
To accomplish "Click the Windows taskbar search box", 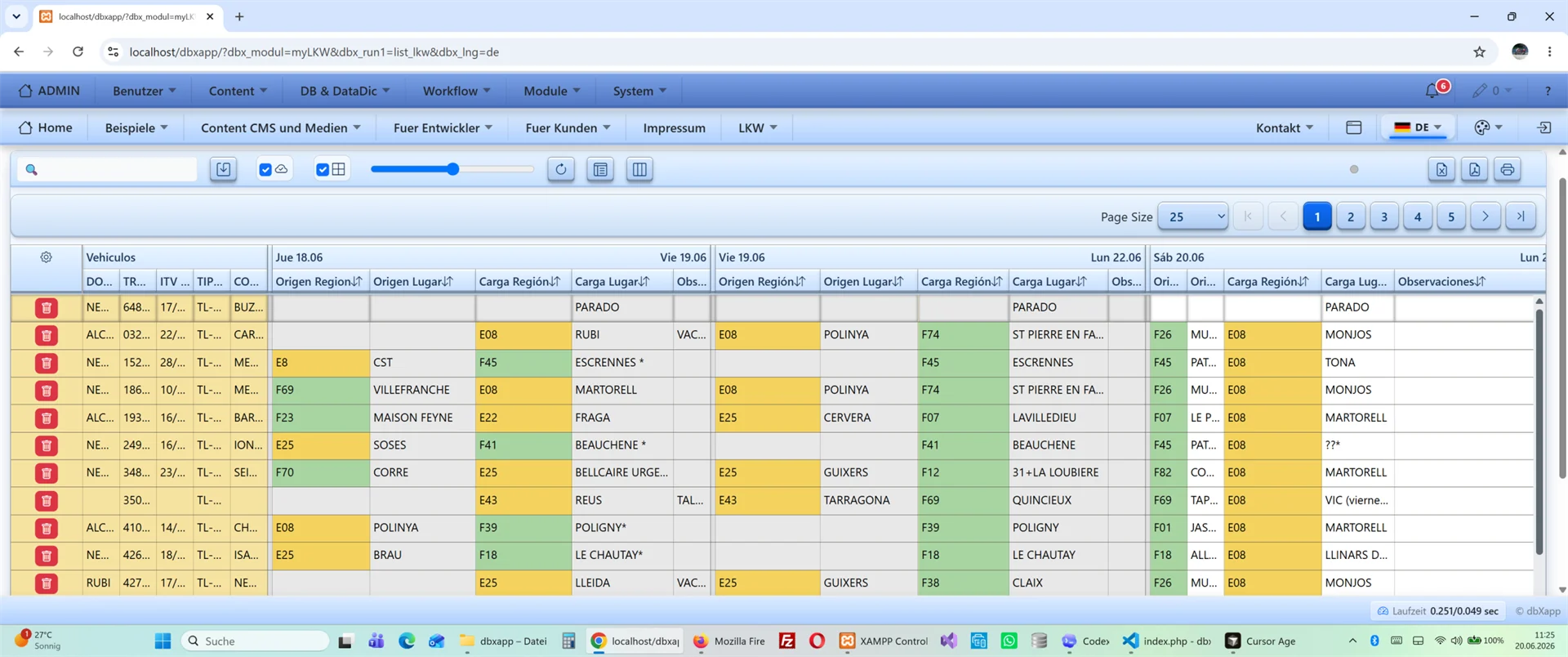I will tap(254, 641).
